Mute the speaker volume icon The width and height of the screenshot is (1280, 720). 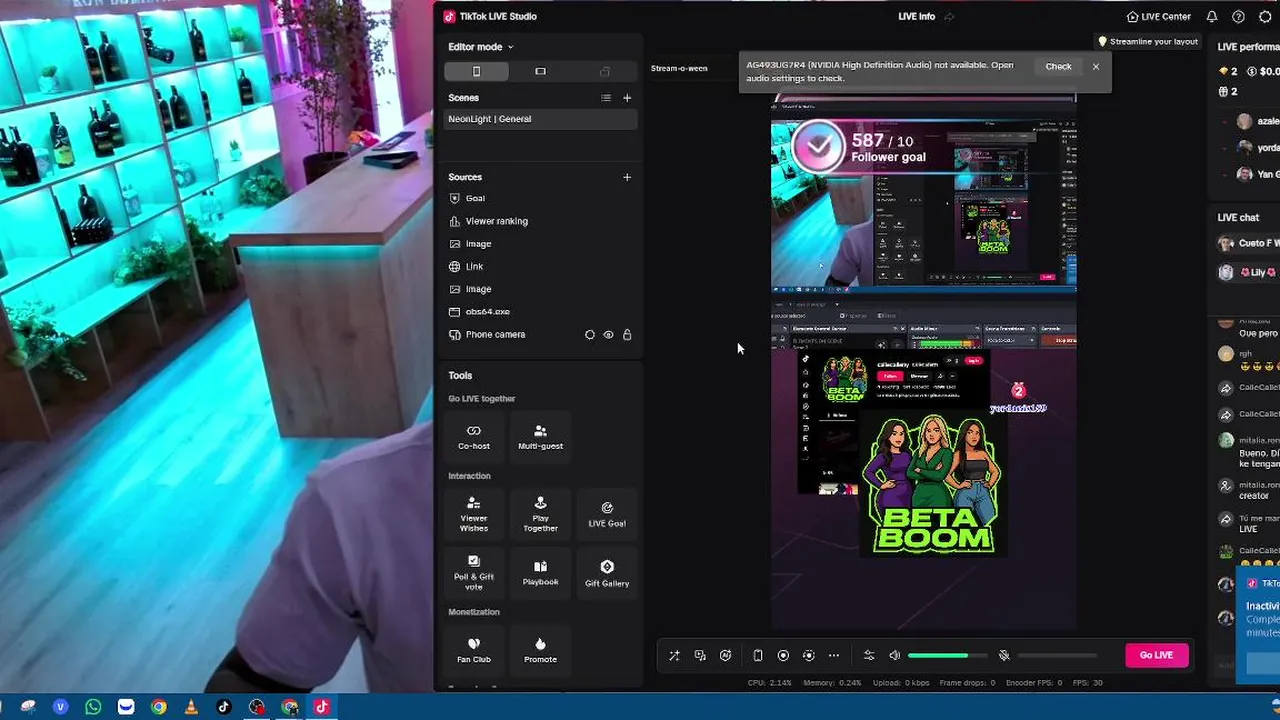895,656
